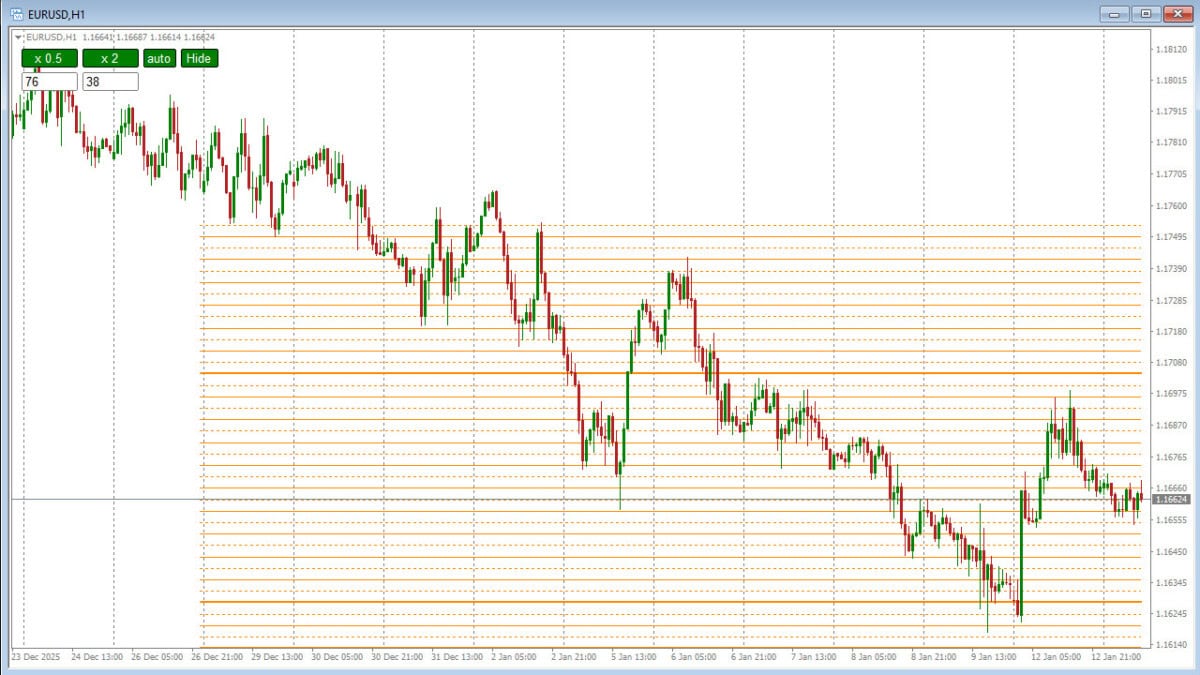The width and height of the screenshot is (1200, 675).
Task: Click the current price tag 1.16624
Action: pos(1171,499)
